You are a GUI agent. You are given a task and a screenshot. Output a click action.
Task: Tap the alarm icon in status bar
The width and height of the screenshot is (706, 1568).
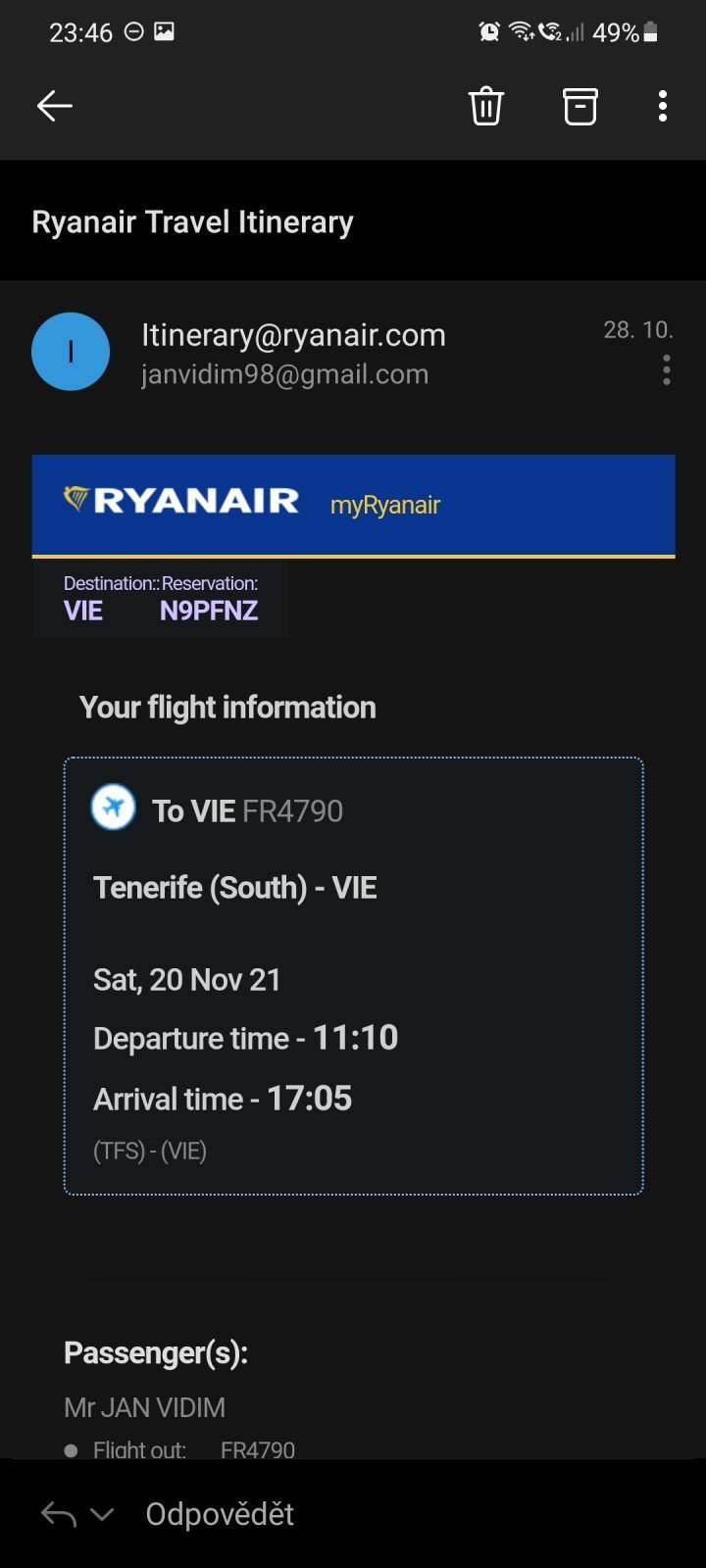[488, 32]
